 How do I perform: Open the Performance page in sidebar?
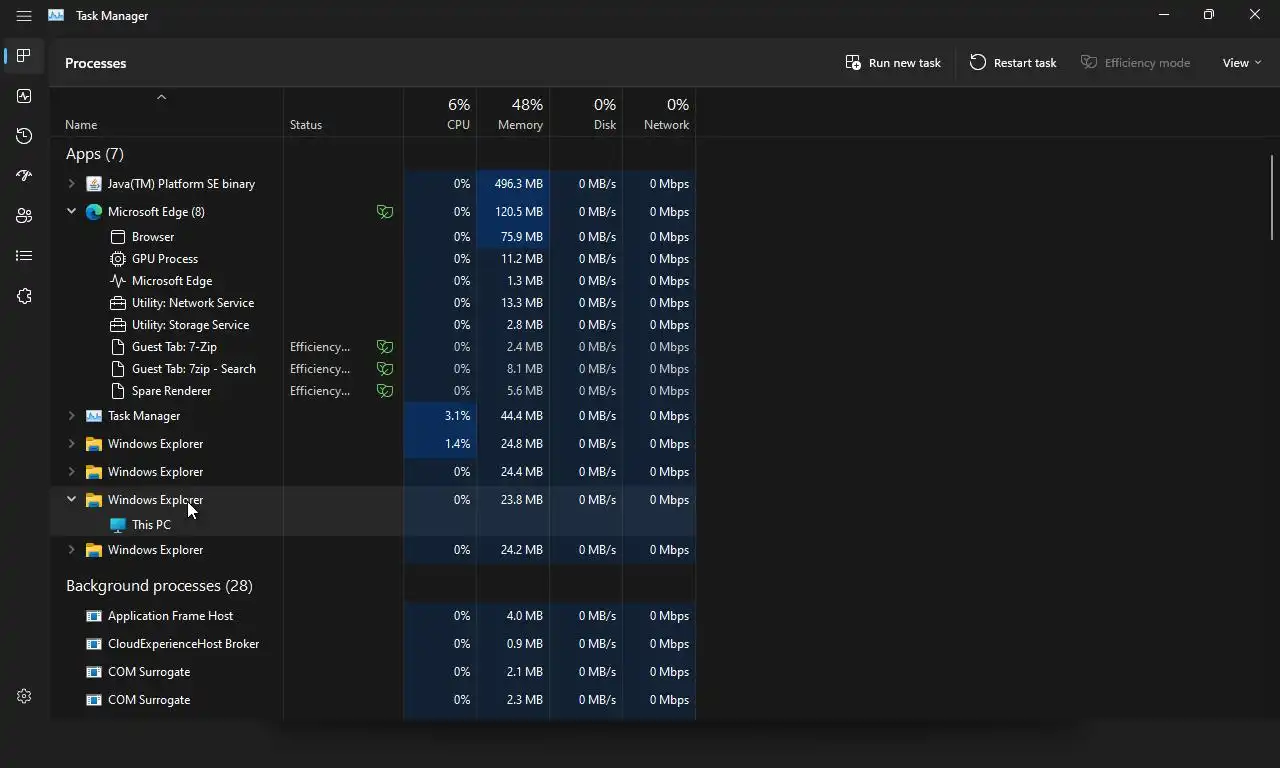[24, 96]
